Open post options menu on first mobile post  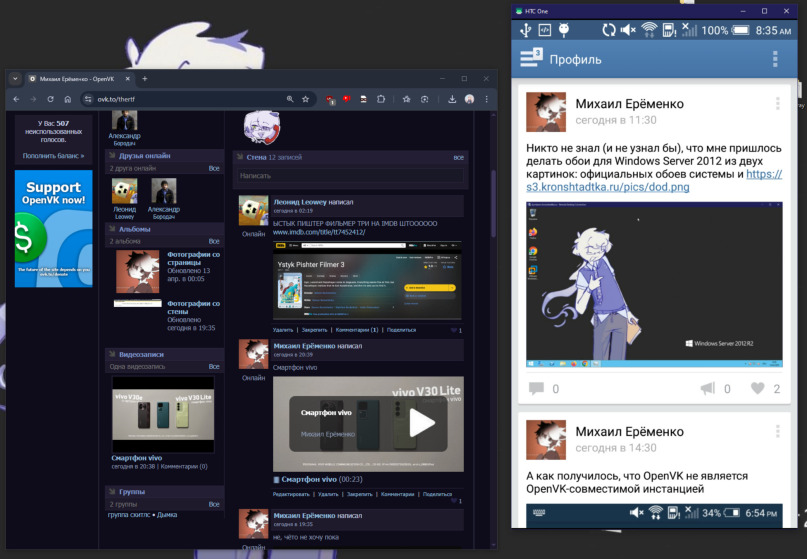pos(777,104)
